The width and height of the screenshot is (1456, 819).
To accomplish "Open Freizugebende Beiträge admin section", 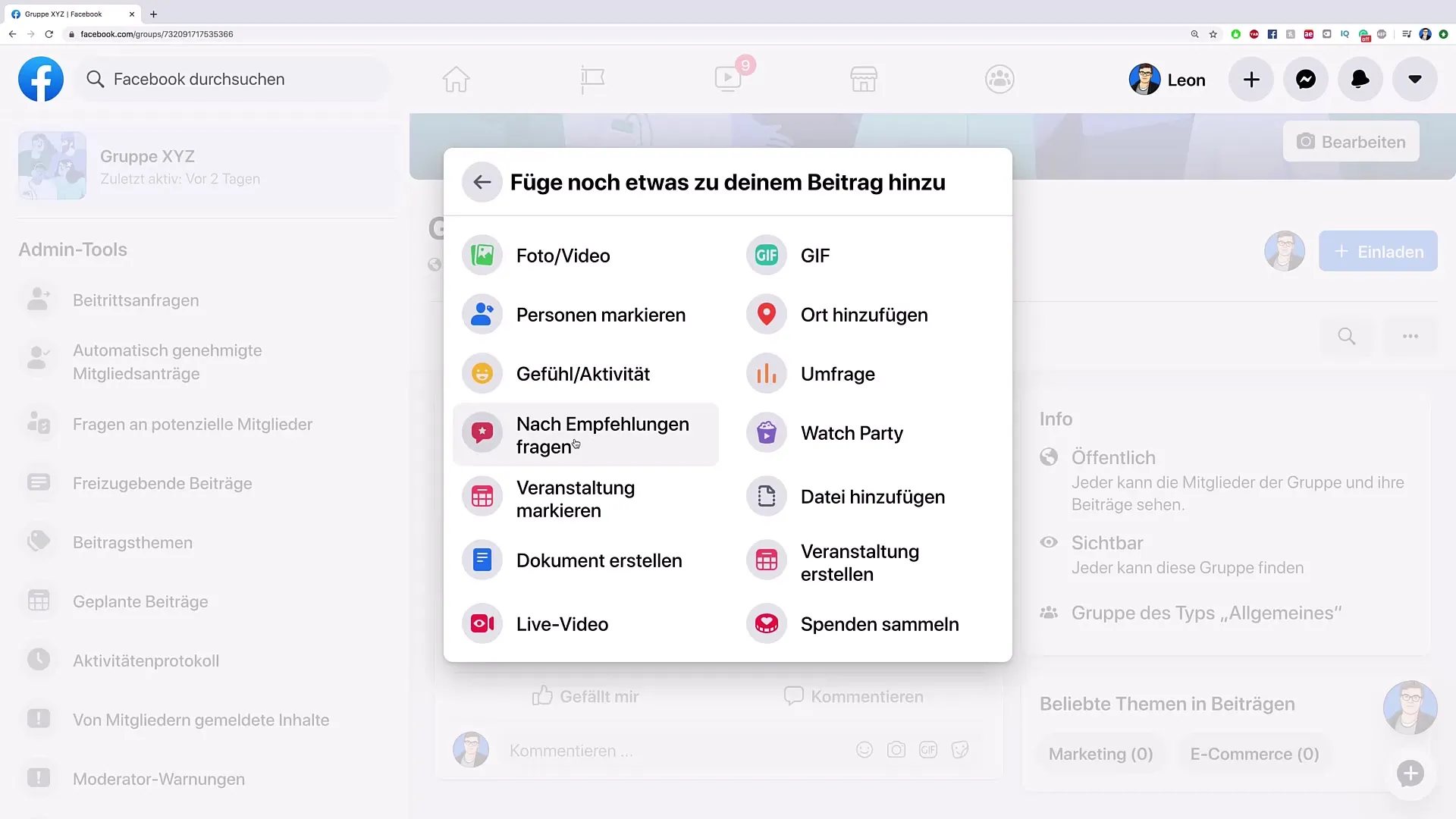I will tap(162, 483).
